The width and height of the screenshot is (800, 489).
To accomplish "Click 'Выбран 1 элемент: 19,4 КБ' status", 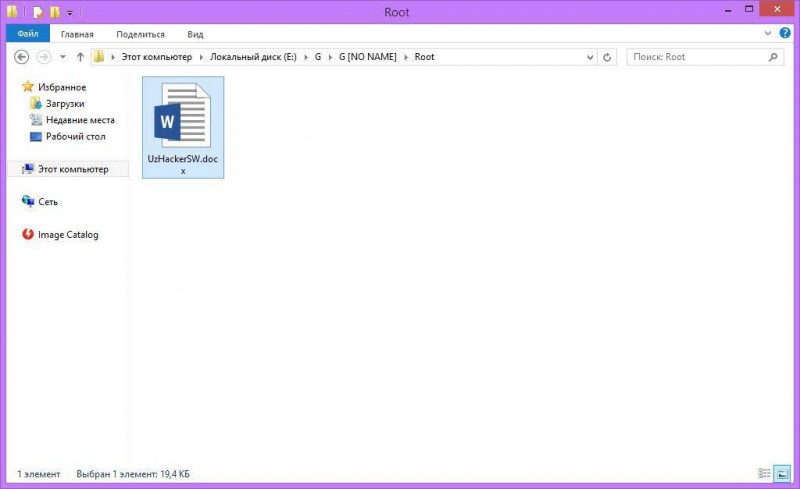I will pos(133,474).
